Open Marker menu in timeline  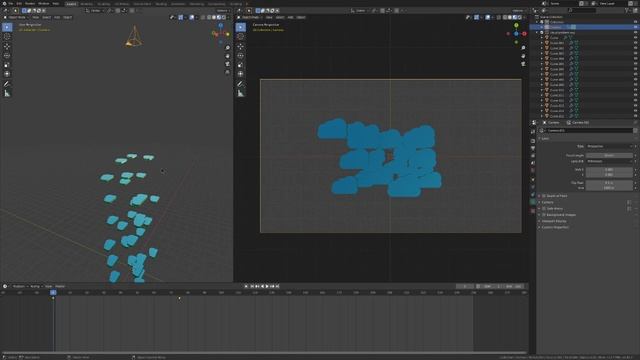click(60, 287)
